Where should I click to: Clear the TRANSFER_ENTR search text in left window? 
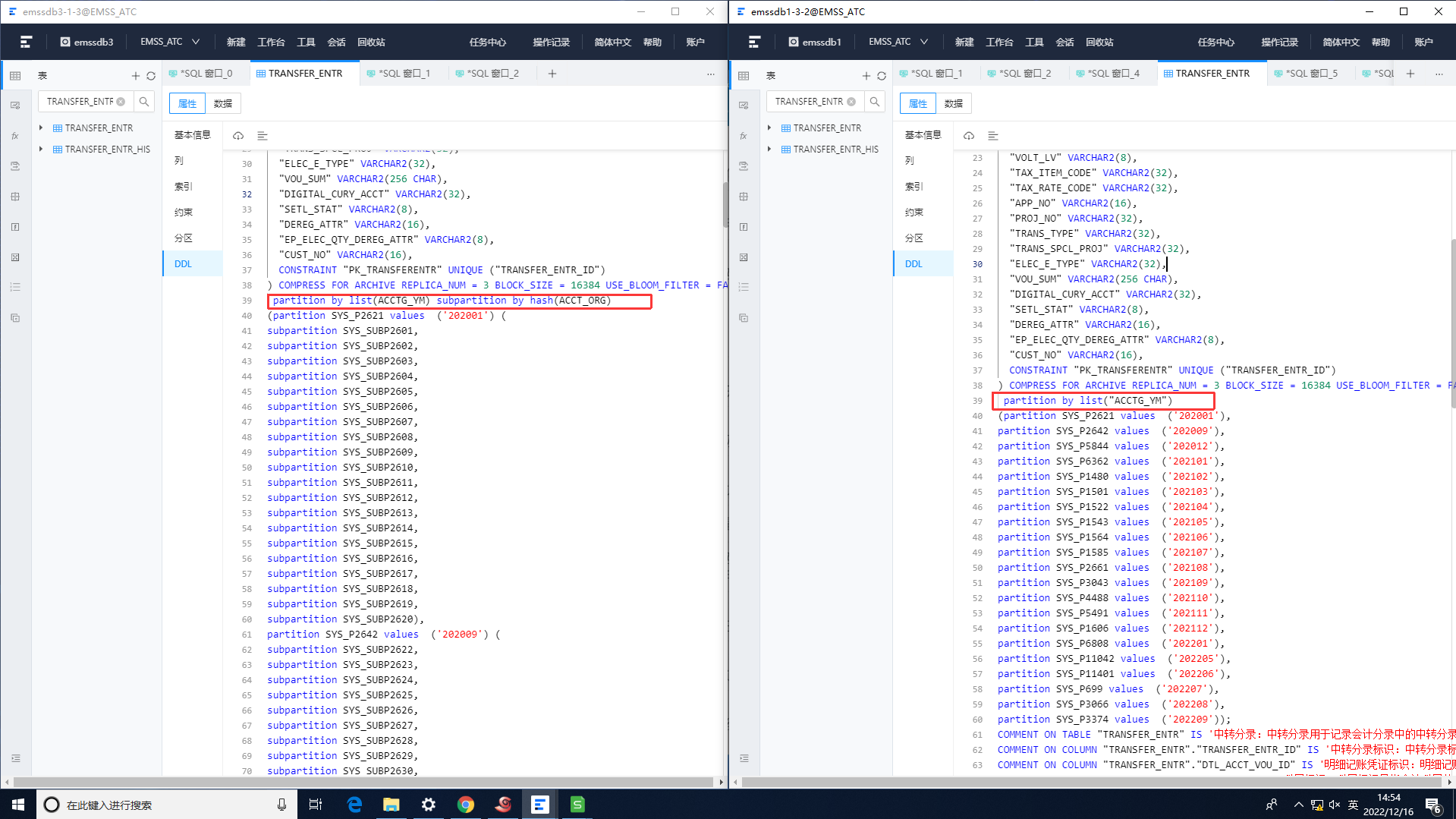point(121,102)
